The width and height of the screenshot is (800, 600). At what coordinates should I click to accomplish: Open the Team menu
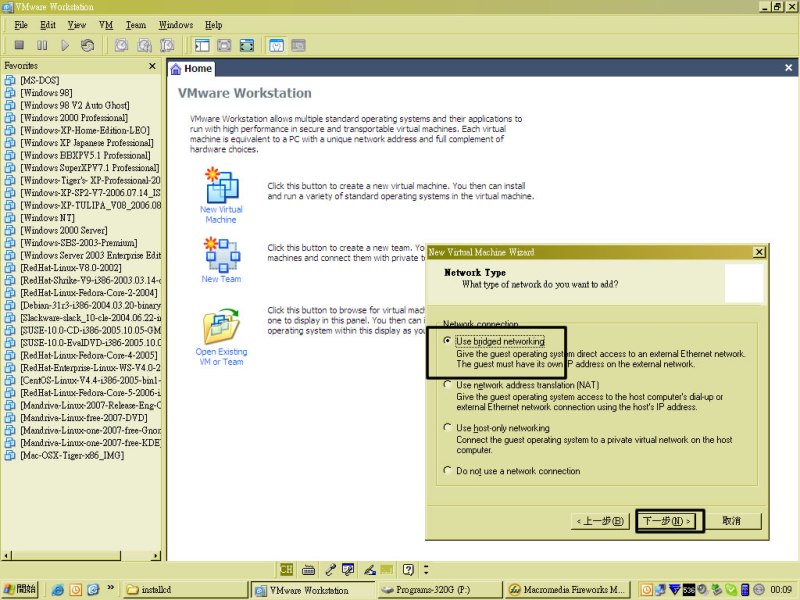[136, 25]
